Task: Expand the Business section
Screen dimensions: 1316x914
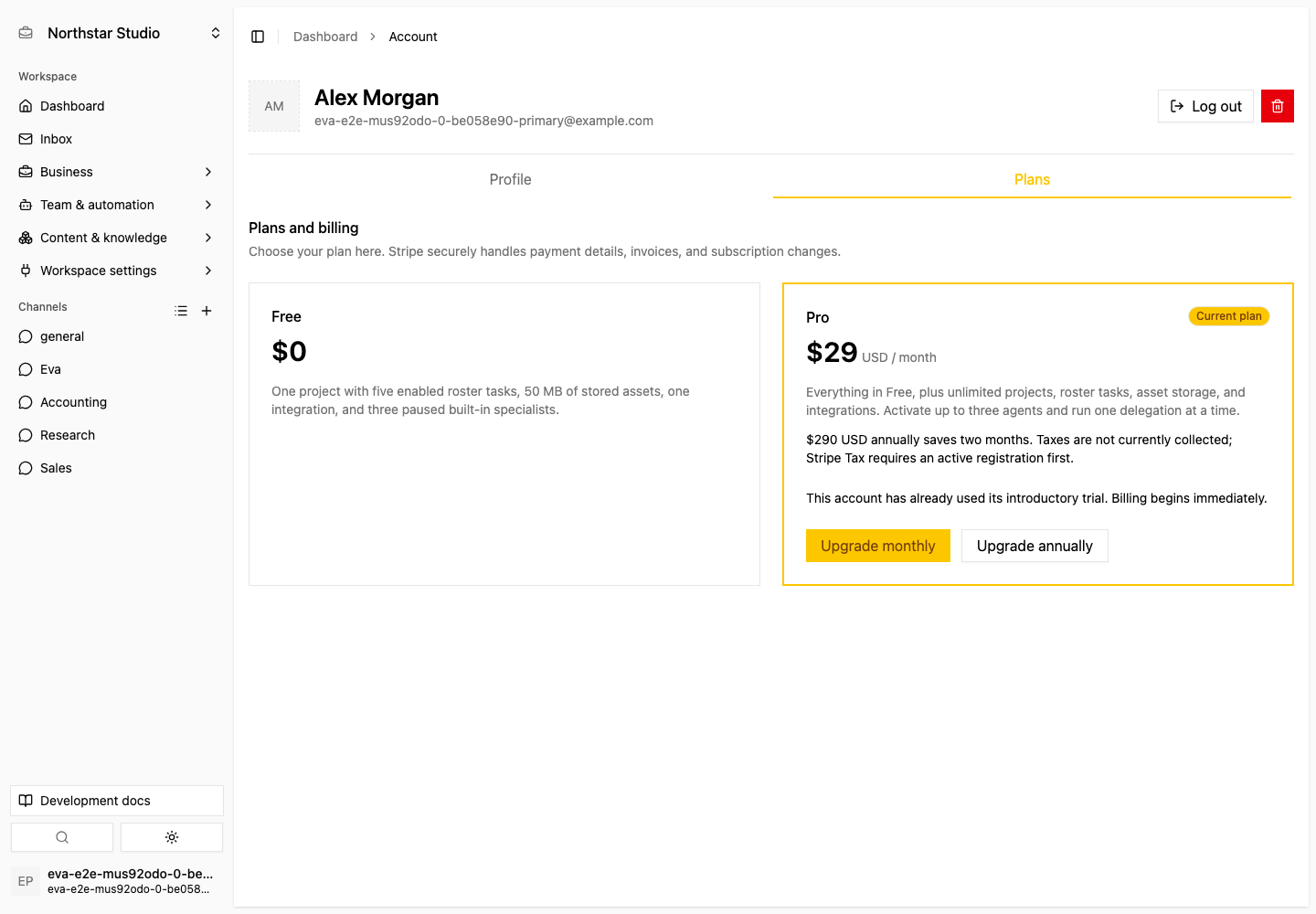Action: click(117, 172)
